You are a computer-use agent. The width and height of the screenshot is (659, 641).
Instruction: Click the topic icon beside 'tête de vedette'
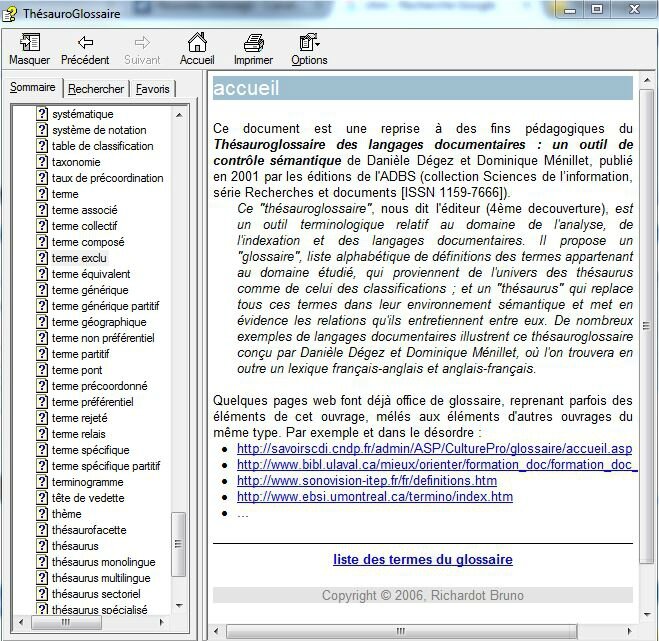tap(42, 497)
